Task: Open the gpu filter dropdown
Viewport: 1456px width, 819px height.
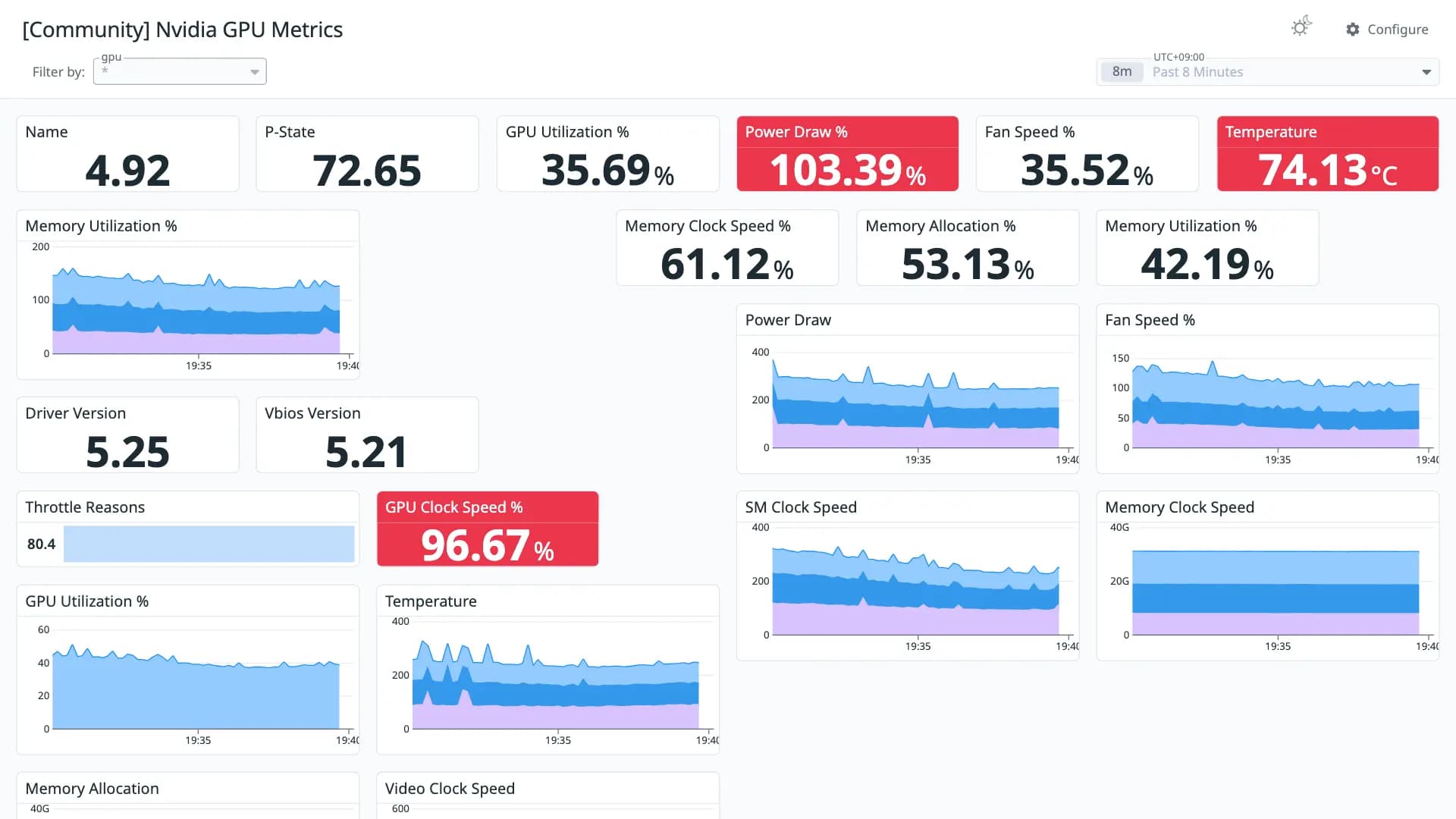Action: 255,72
